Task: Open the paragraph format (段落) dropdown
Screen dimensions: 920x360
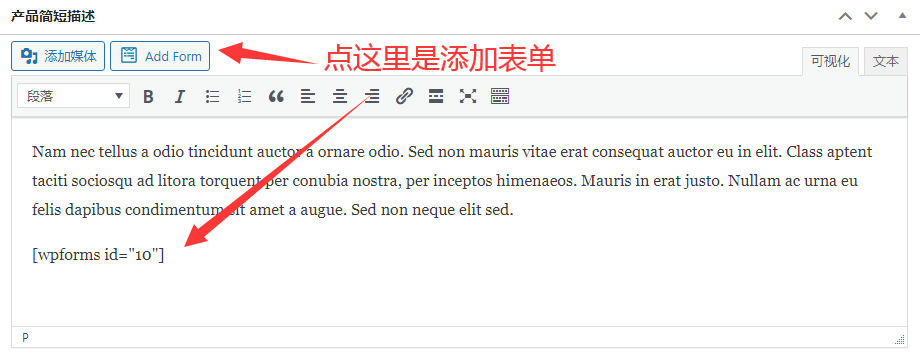Action: tap(73, 96)
